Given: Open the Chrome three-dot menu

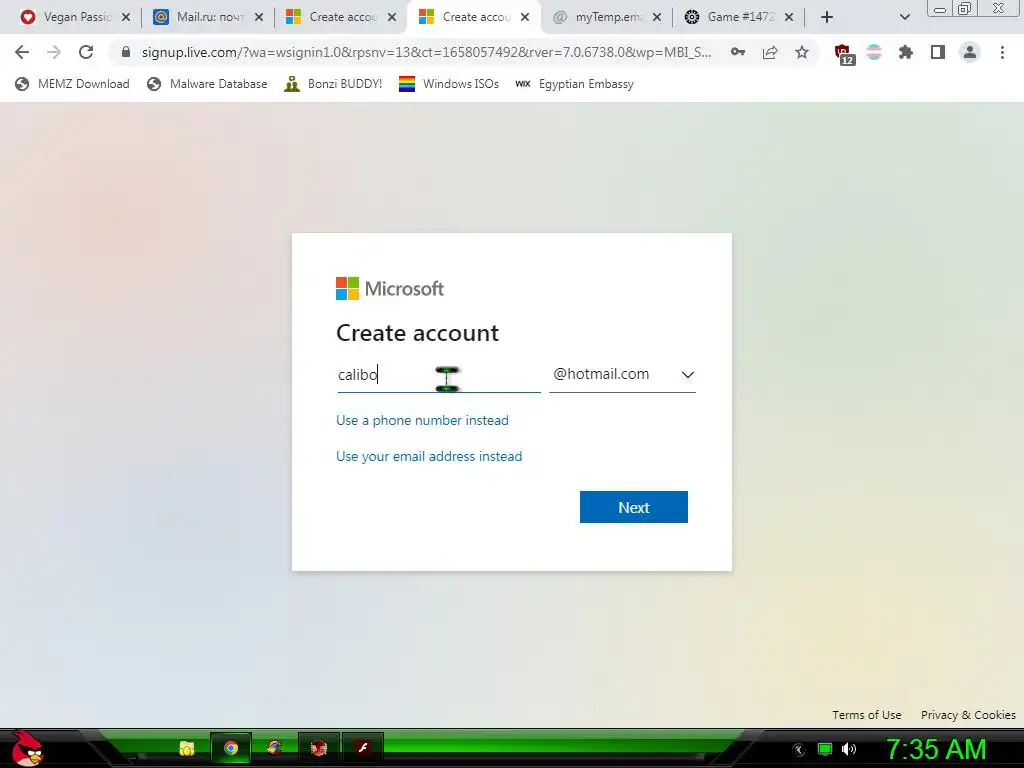Looking at the screenshot, I should (x=1002, y=52).
